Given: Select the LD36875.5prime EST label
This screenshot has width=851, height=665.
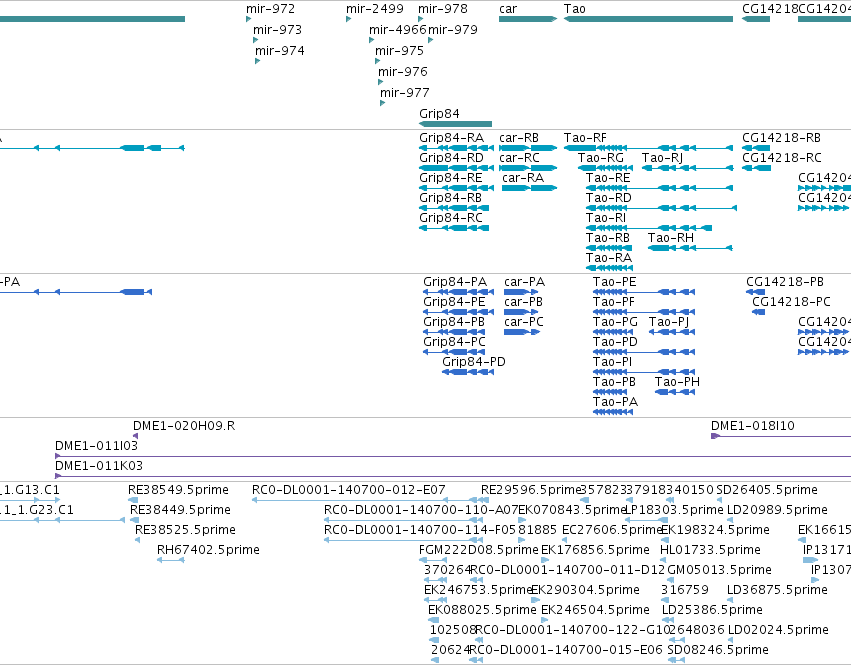Looking at the screenshot, I should point(778,590).
